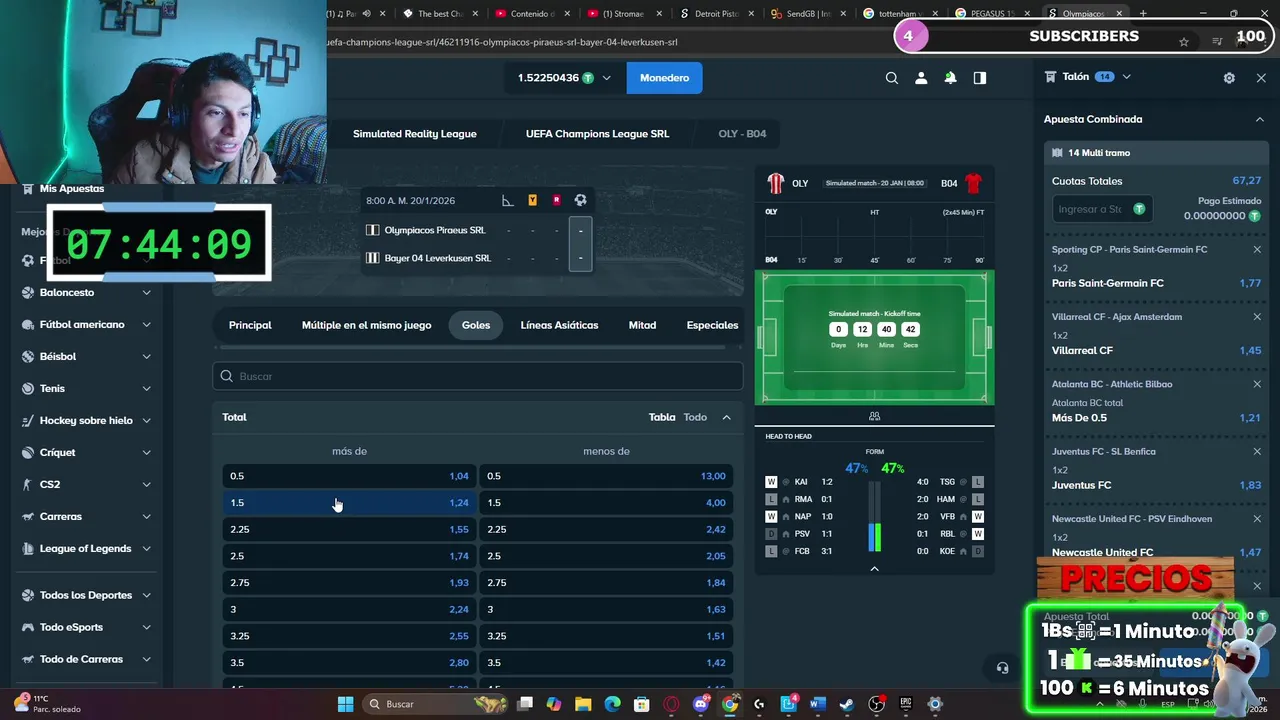This screenshot has width=1280, height=720.
Task: Remove Atalanta Más De 0.5 selection
Action: (1257, 384)
